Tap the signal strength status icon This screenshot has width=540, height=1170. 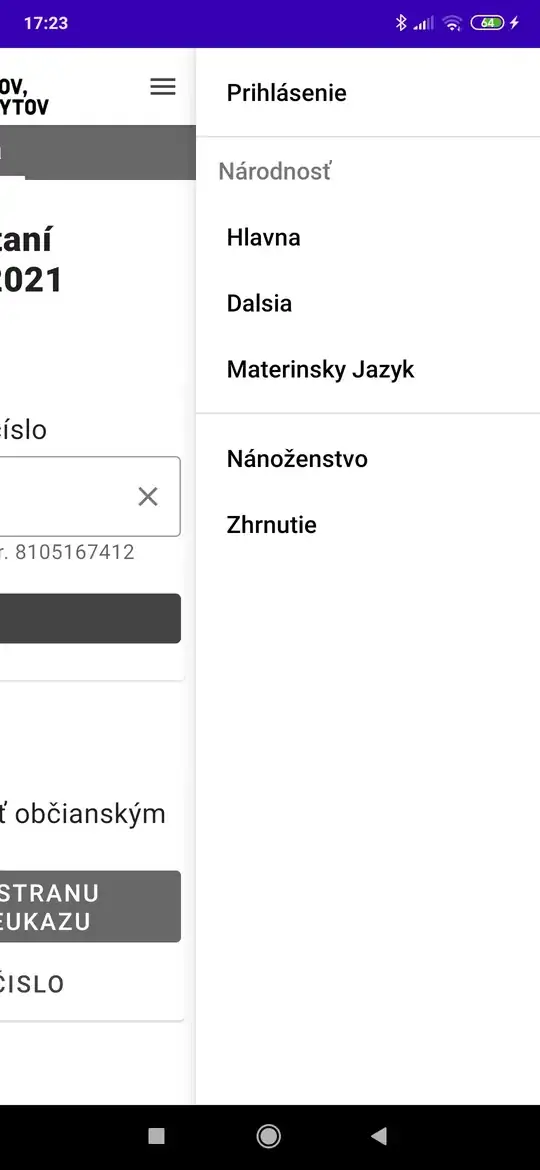pyautogui.click(x=424, y=23)
